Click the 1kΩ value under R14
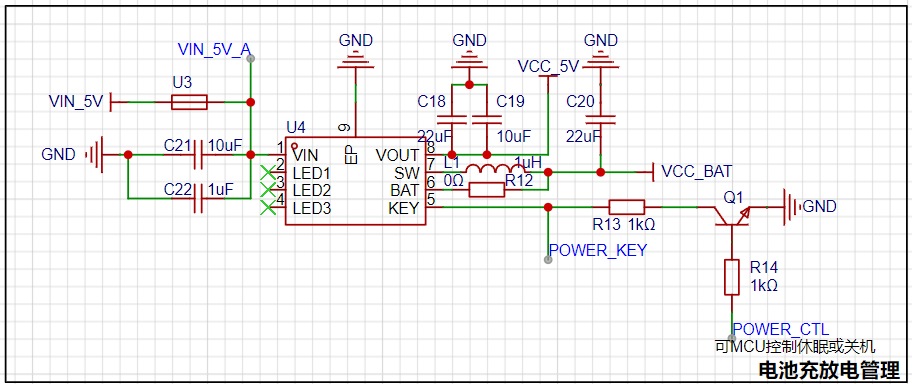Screen dimensions: 912x384 click(x=764, y=286)
